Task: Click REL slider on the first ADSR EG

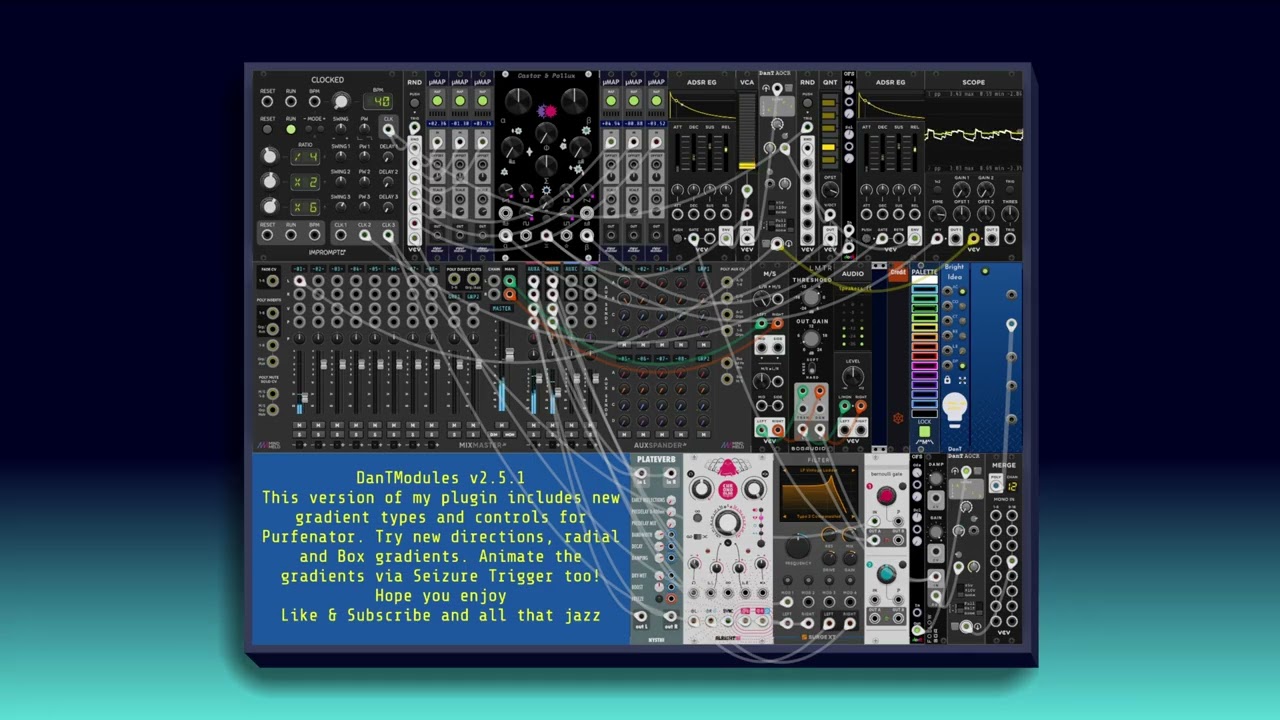Action: pyautogui.click(x=725, y=152)
